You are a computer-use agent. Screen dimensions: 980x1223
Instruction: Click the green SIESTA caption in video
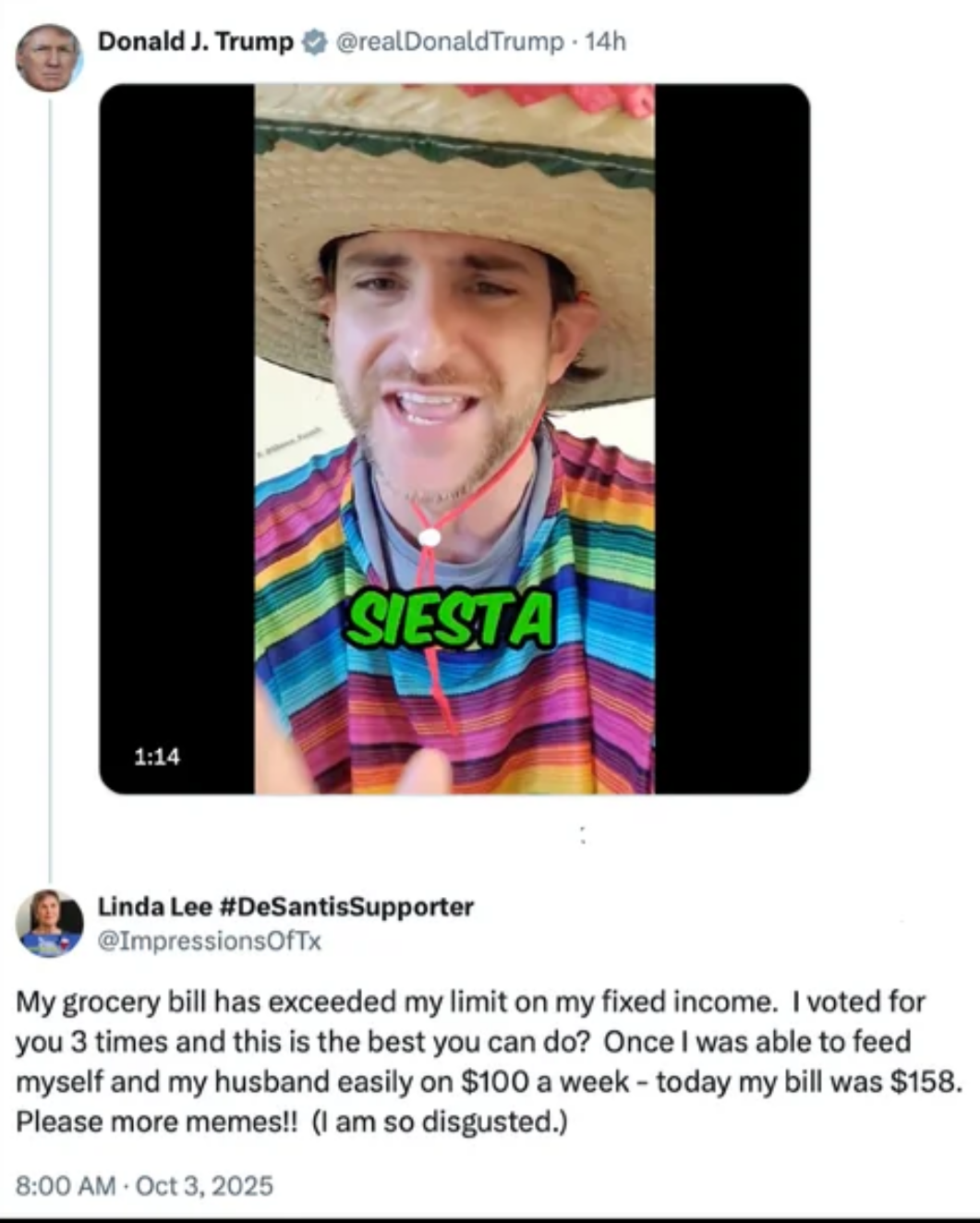coord(449,621)
